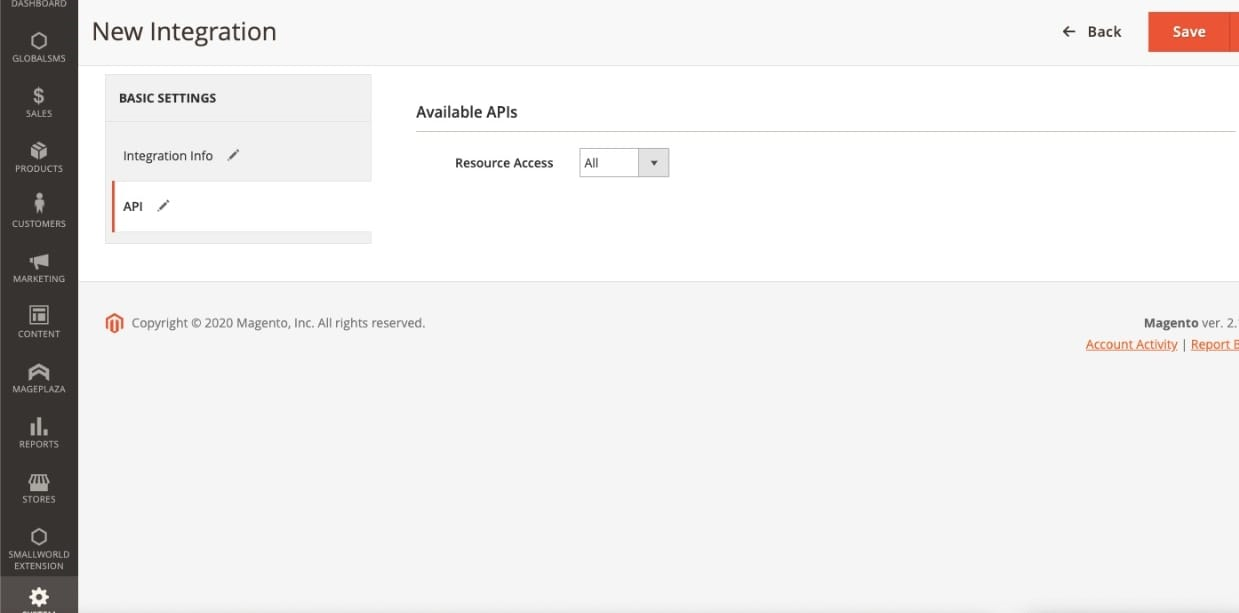Click the pencil icon beside API

[x=164, y=206]
